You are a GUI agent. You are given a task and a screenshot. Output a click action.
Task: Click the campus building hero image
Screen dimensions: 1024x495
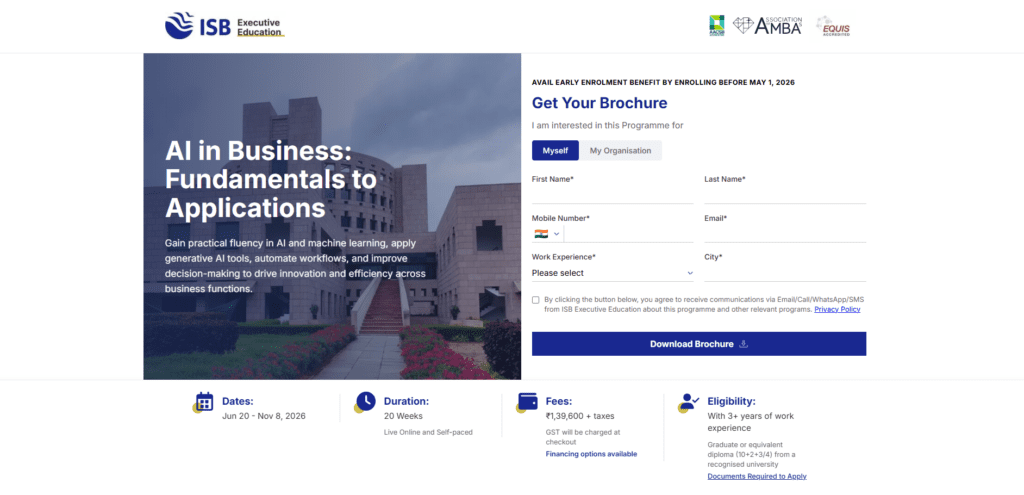[332, 216]
